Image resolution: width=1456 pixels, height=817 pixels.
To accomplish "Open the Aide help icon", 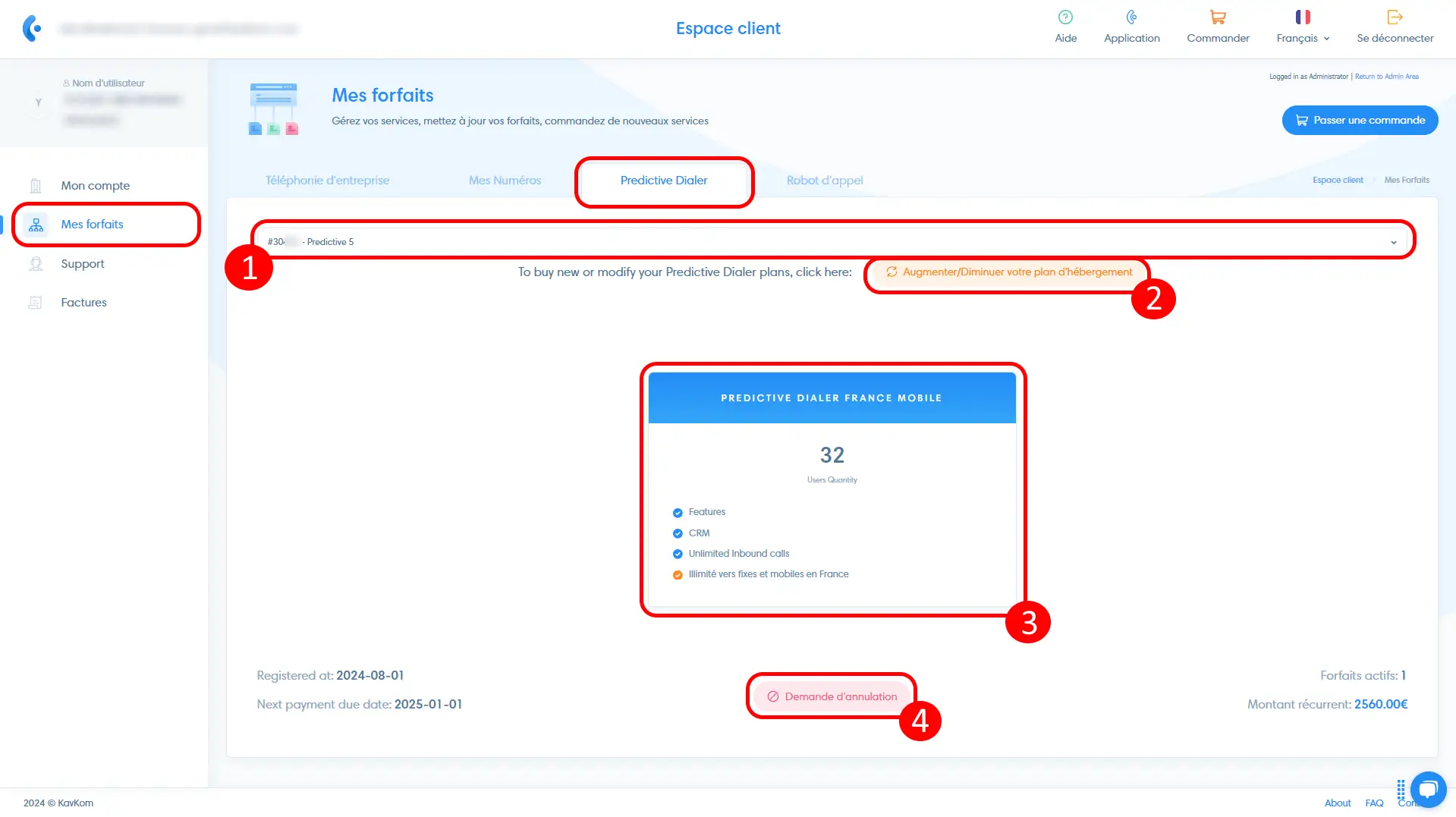I will point(1065,17).
